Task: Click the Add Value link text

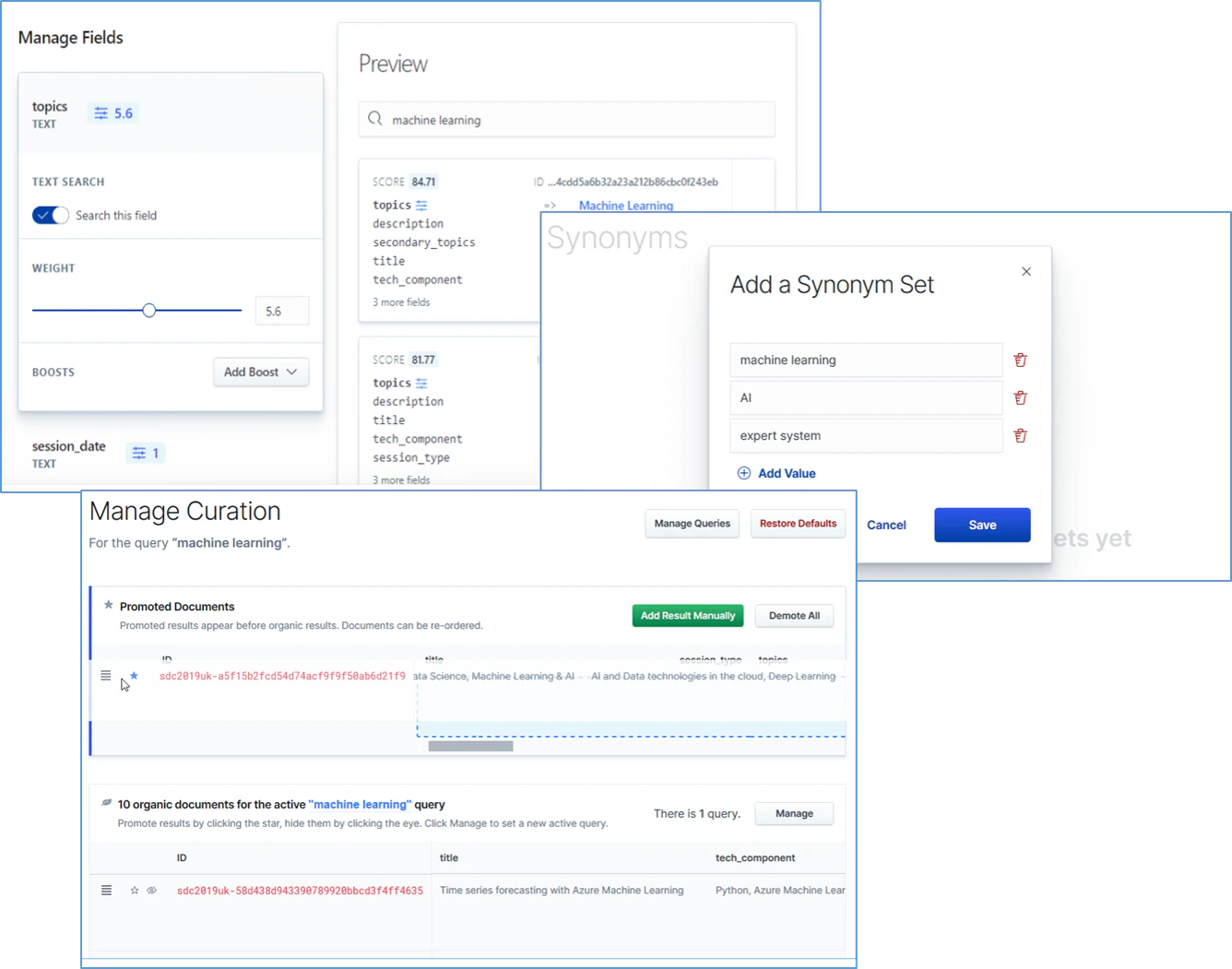Action: tap(787, 473)
